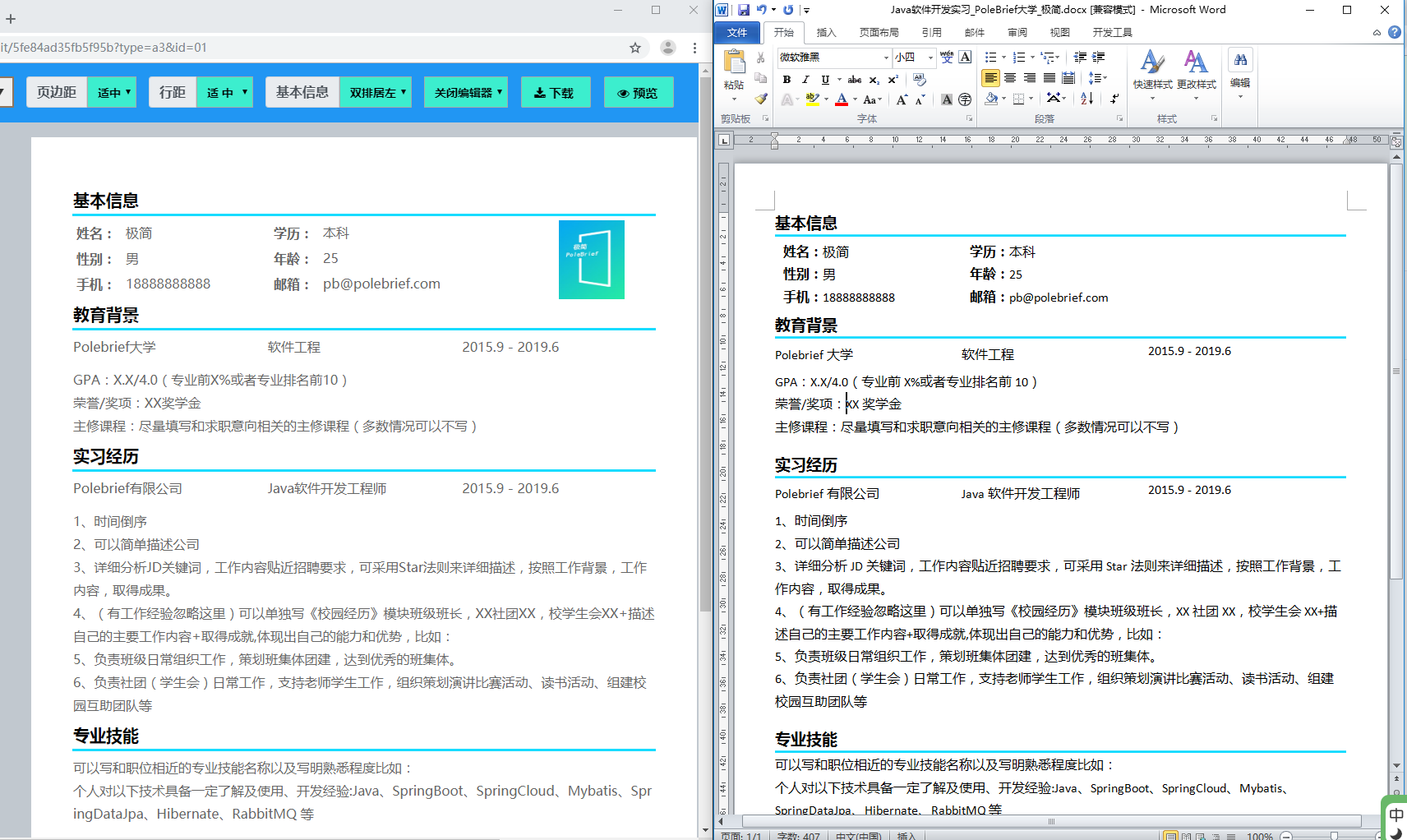Click the Clear Formatting eraser icon
1407x840 pixels.
click(920, 80)
